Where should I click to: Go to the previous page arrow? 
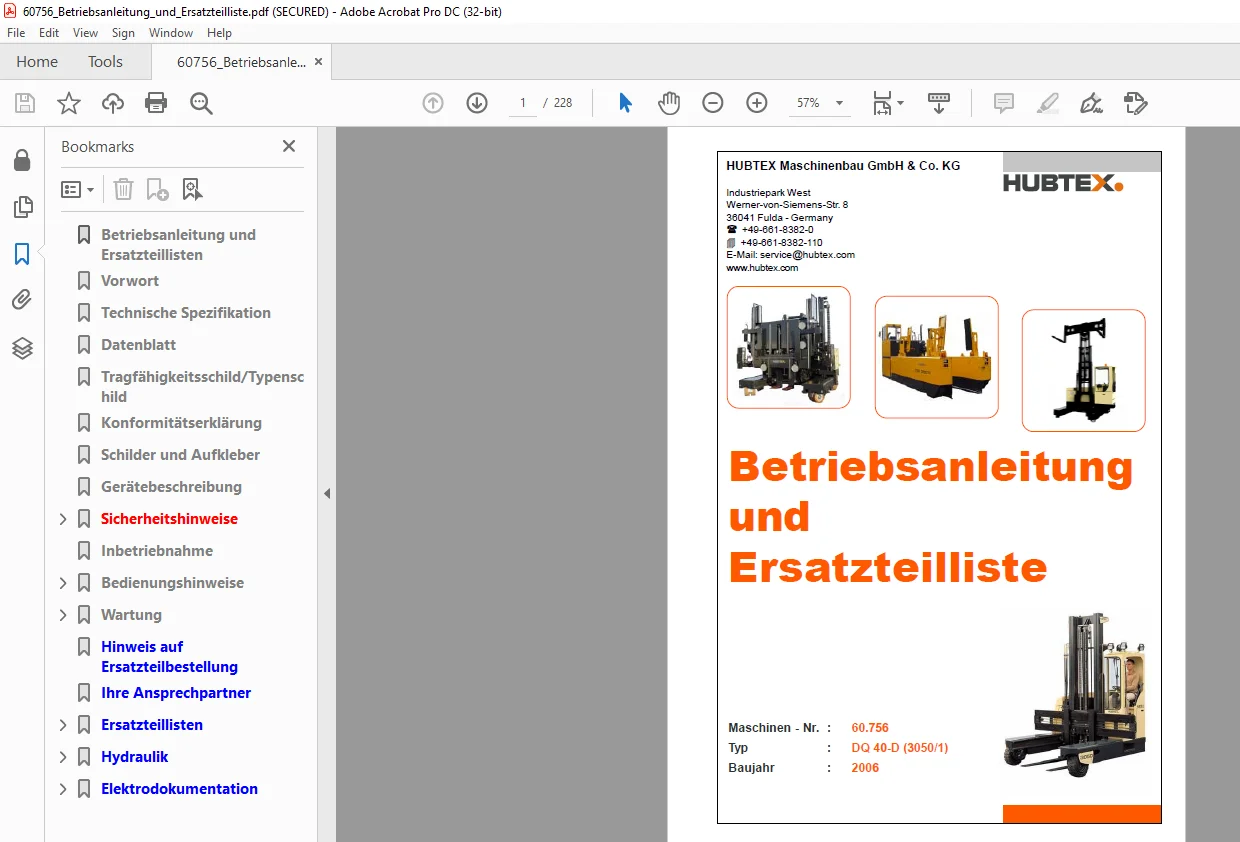[x=433, y=103]
